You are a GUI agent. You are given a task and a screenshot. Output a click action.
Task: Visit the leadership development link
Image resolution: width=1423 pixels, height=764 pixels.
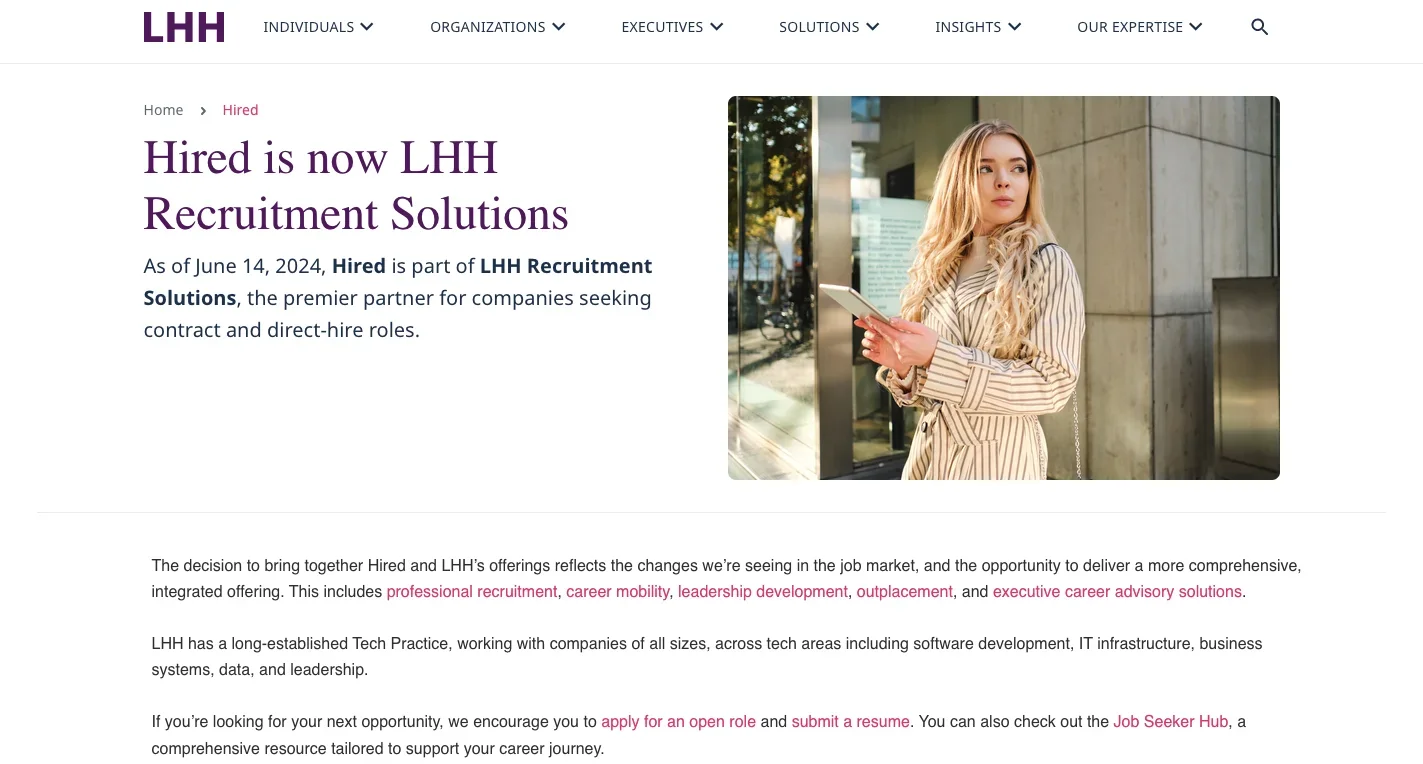coord(763,591)
